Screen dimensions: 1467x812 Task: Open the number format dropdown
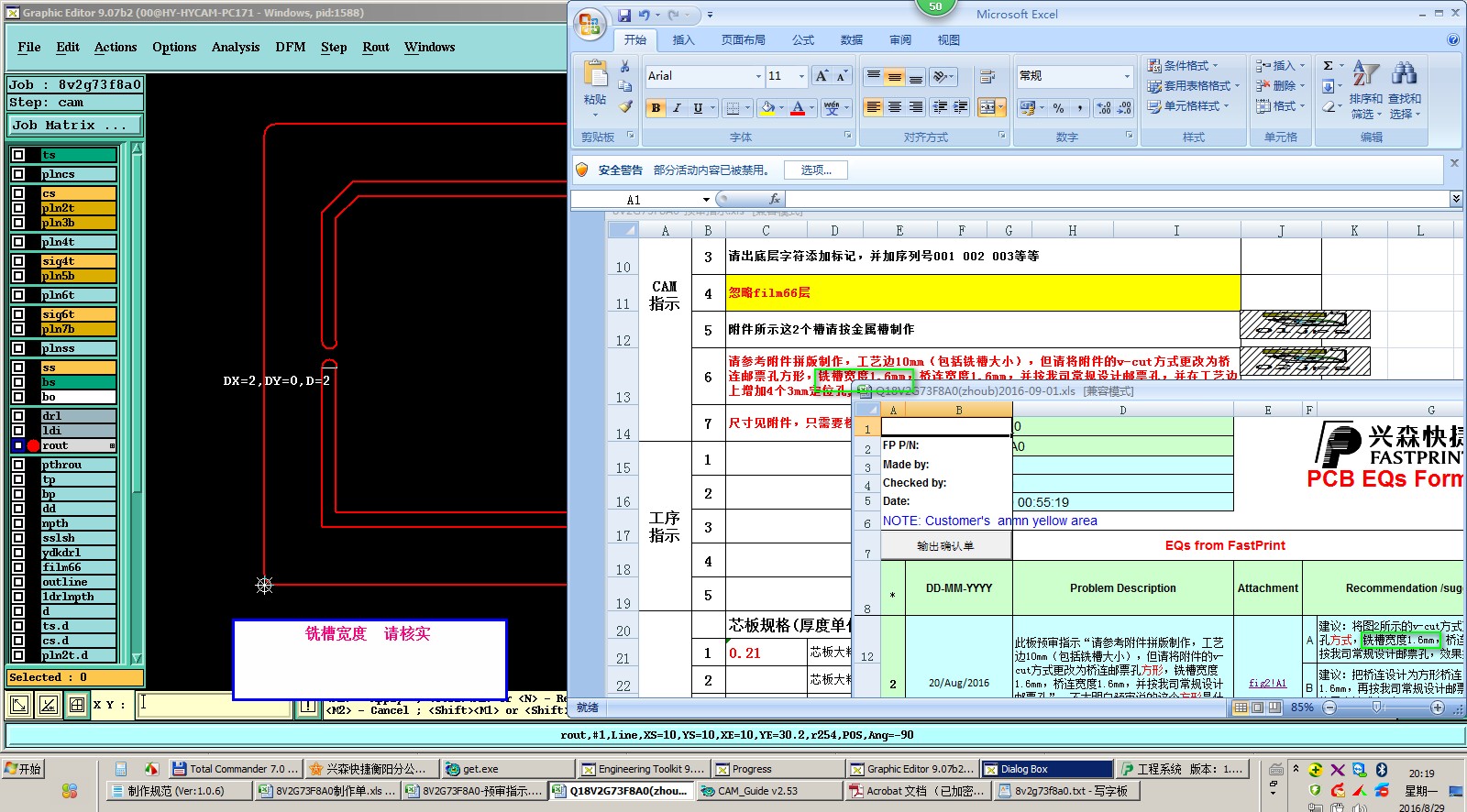point(1127,76)
